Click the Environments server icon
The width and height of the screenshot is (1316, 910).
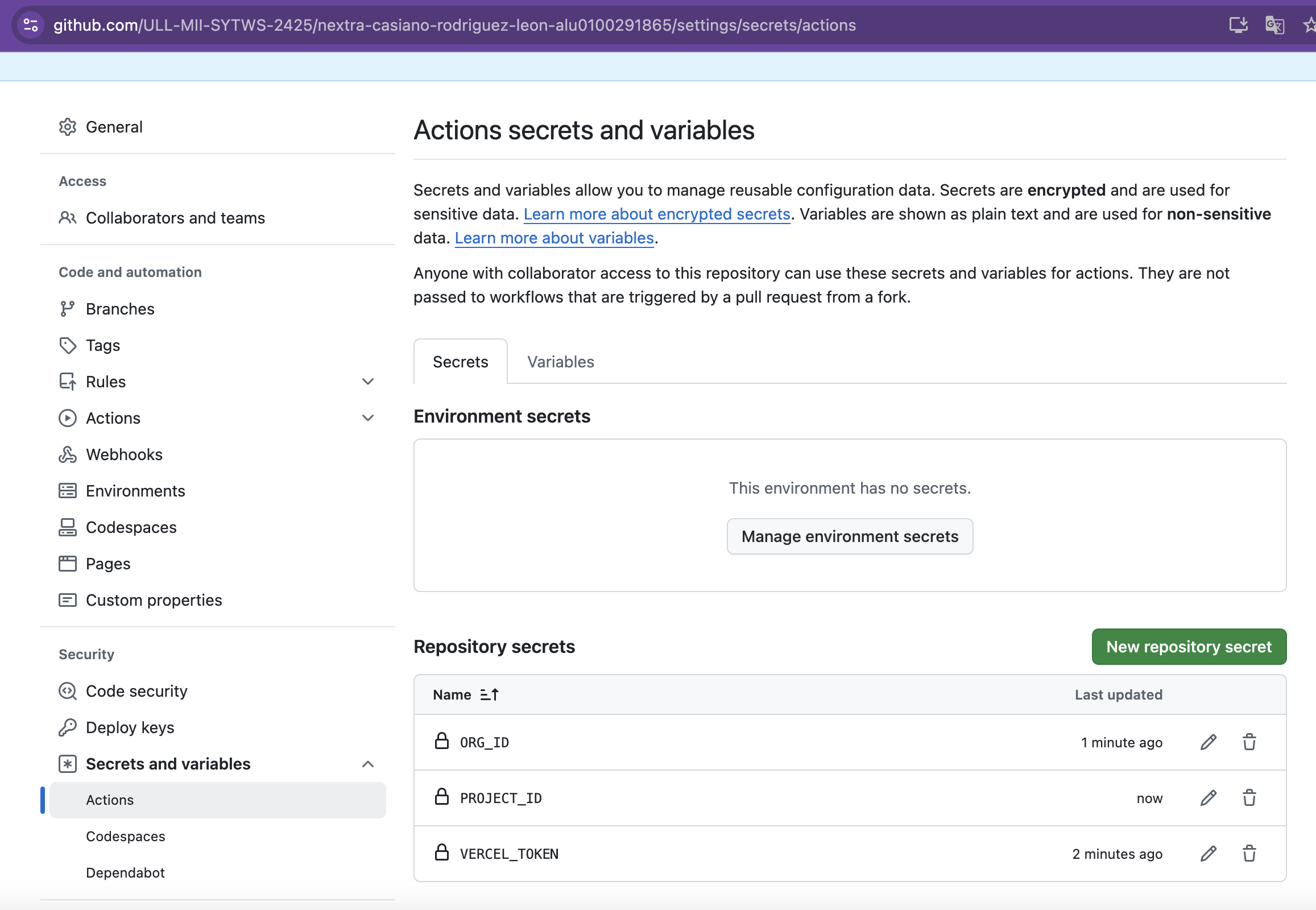[67, 491]
